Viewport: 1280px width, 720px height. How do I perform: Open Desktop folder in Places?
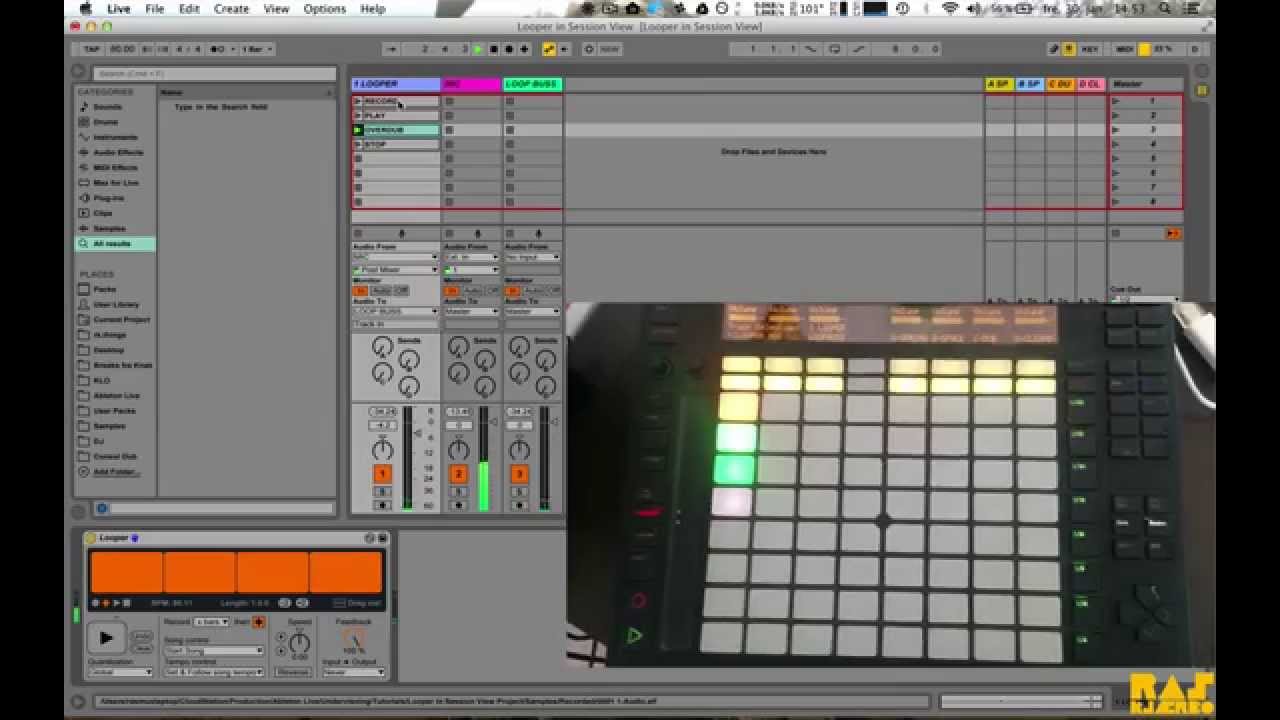(x=108, y=350)
